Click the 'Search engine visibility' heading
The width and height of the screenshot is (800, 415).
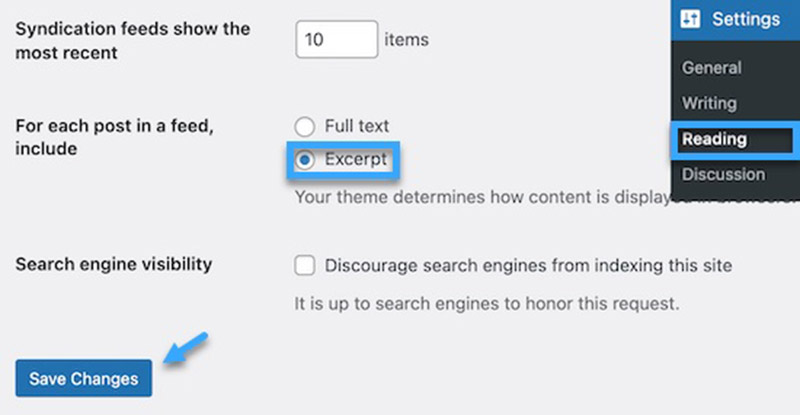tap(114, 264)
